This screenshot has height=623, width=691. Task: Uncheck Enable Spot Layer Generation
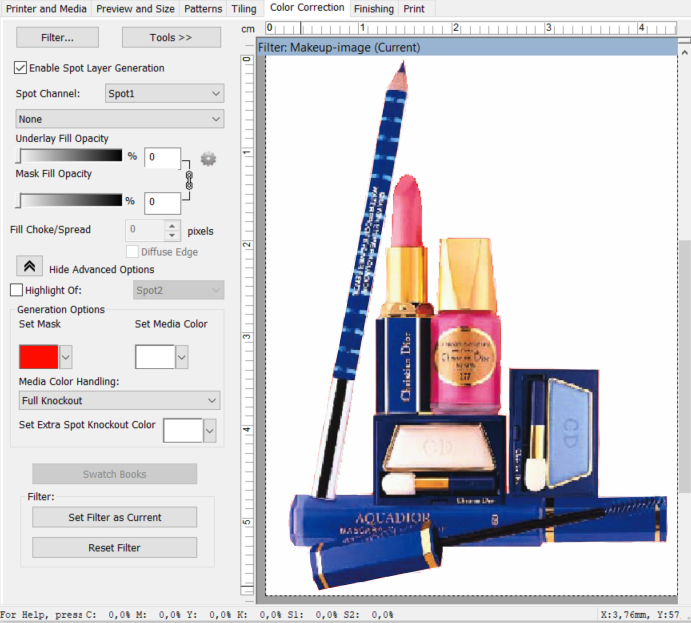point(20,68)
